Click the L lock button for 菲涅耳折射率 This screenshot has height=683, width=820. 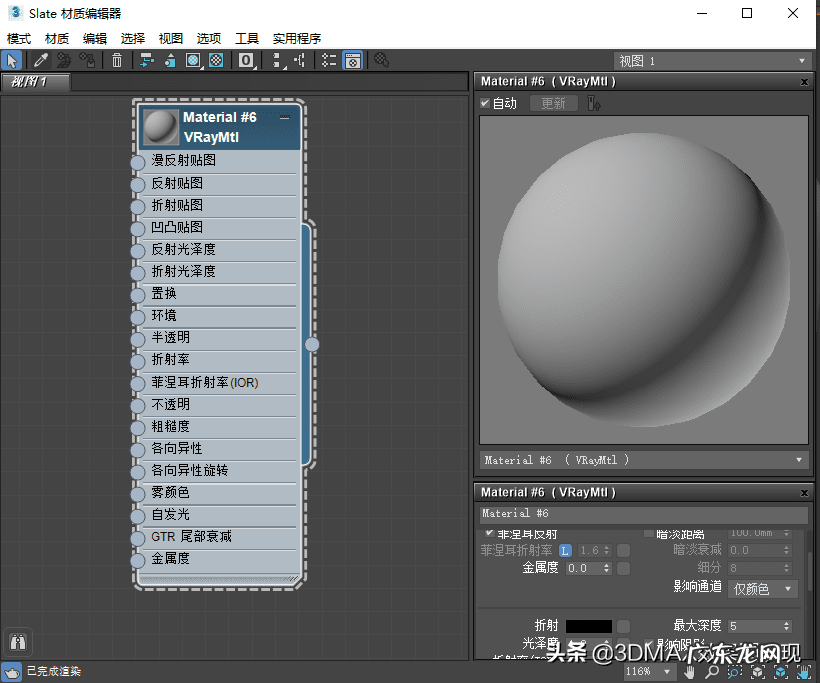click(x=565, y=550)
